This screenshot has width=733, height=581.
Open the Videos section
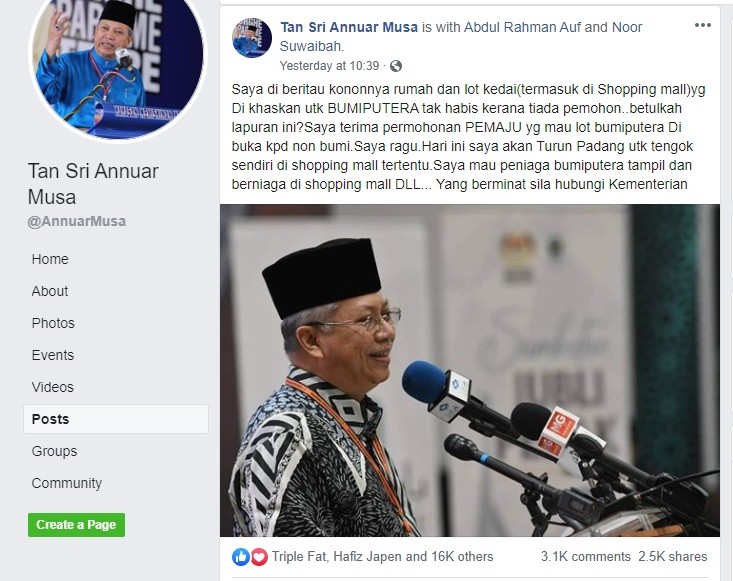53,387
